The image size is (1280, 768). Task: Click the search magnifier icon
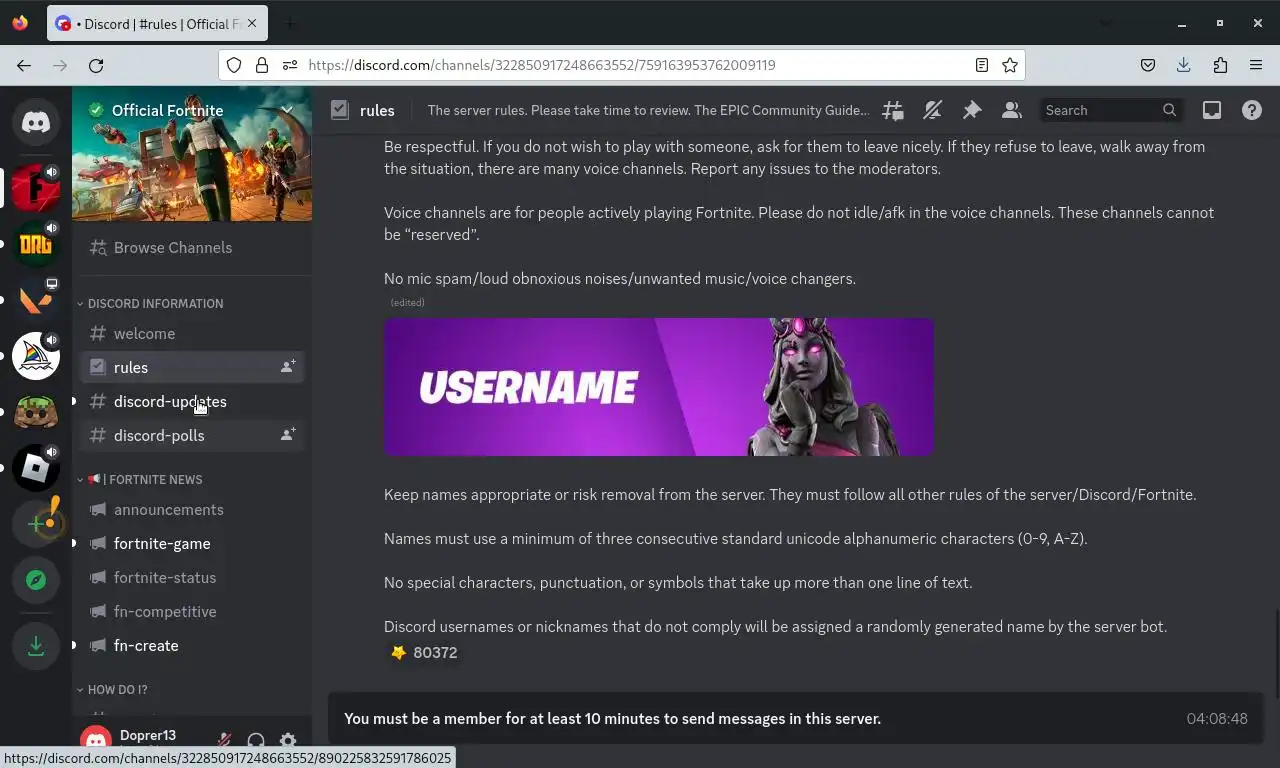[1169, 110]
